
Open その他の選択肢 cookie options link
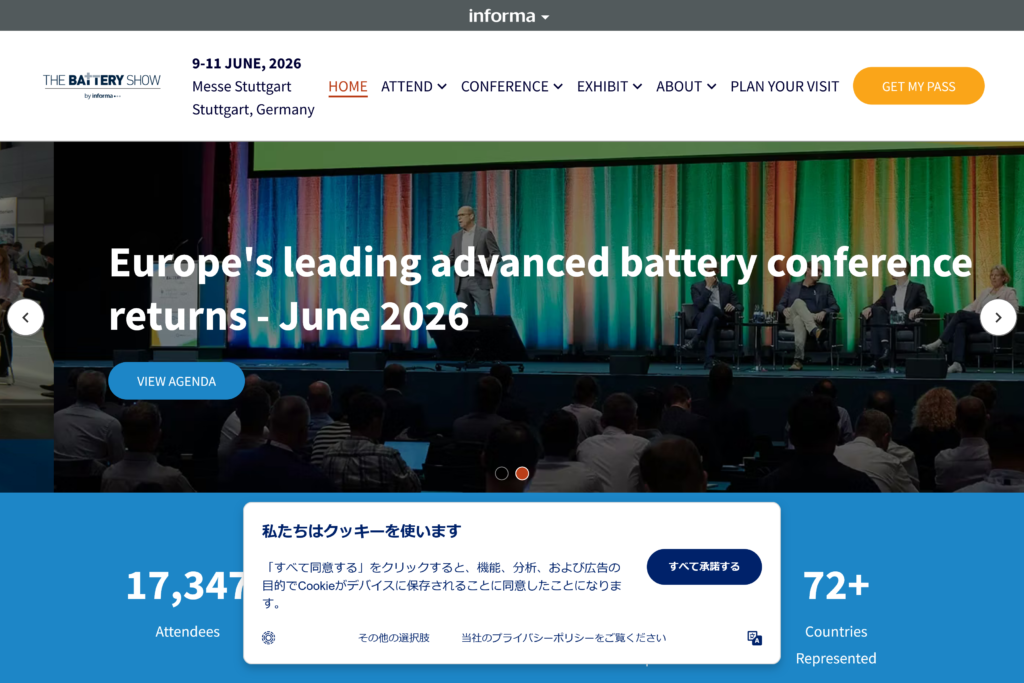[x=394, y=638]
